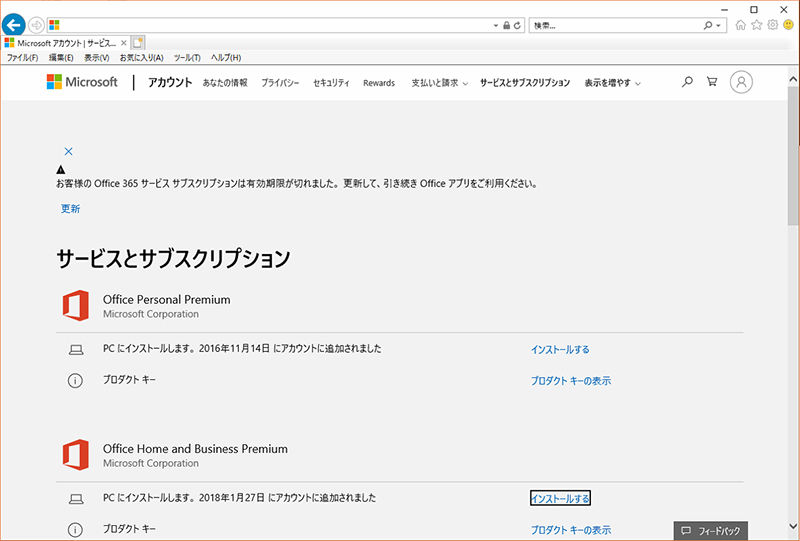Image resolution: width=800 pixels, height=541 pixels.
Task: Click laptop icon in Office Personal Premium row
Action: tap(76, 350)
